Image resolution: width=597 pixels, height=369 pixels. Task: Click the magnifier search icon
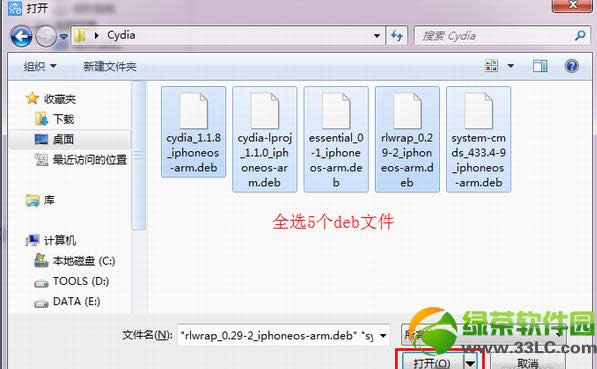(580, 35)
